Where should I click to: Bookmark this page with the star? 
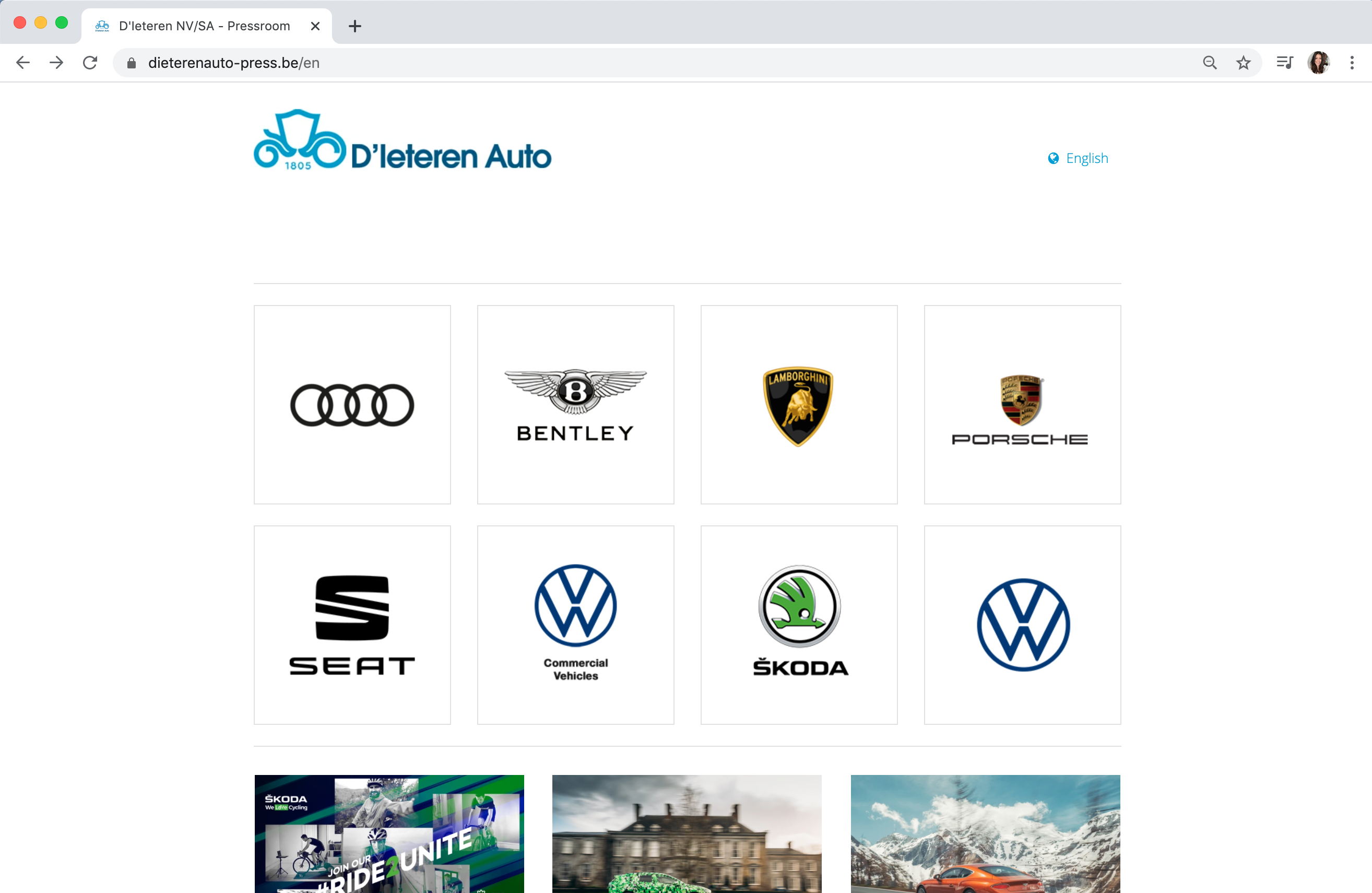click(x=1244, y=62)
